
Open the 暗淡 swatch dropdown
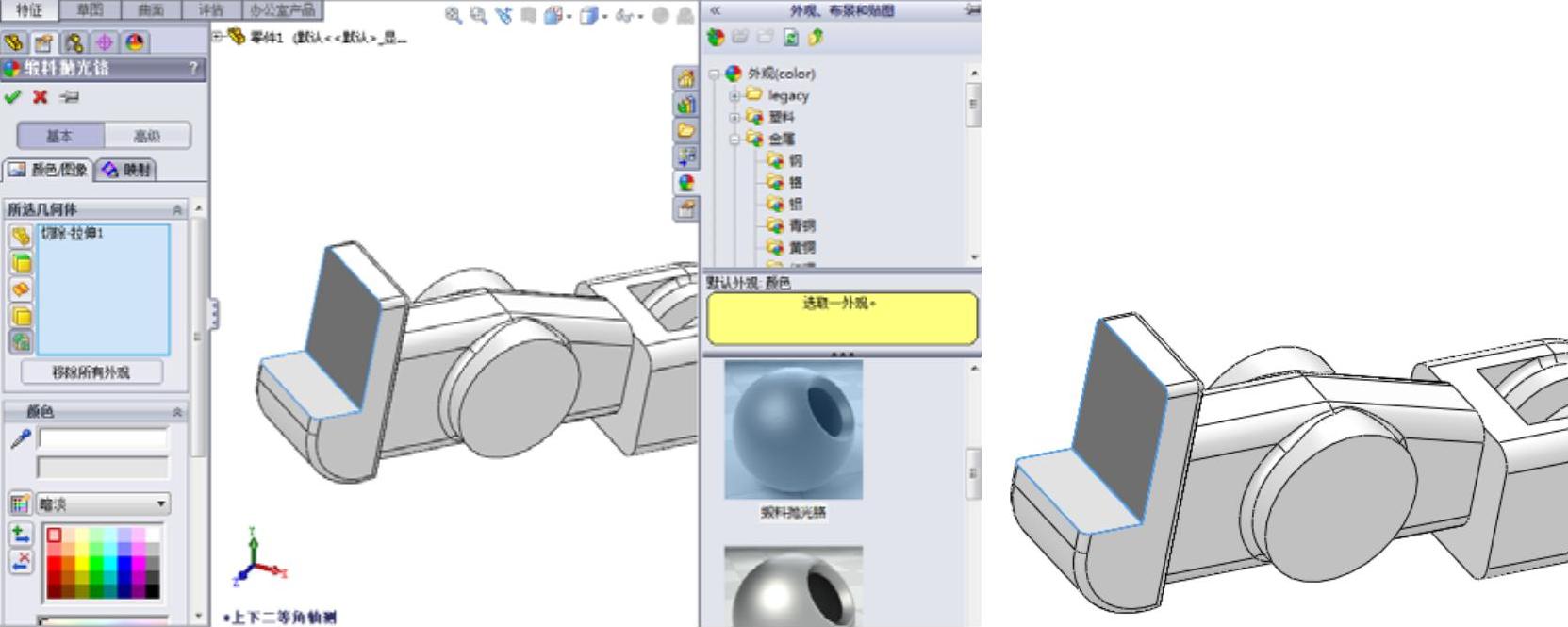tap(104, 503)
